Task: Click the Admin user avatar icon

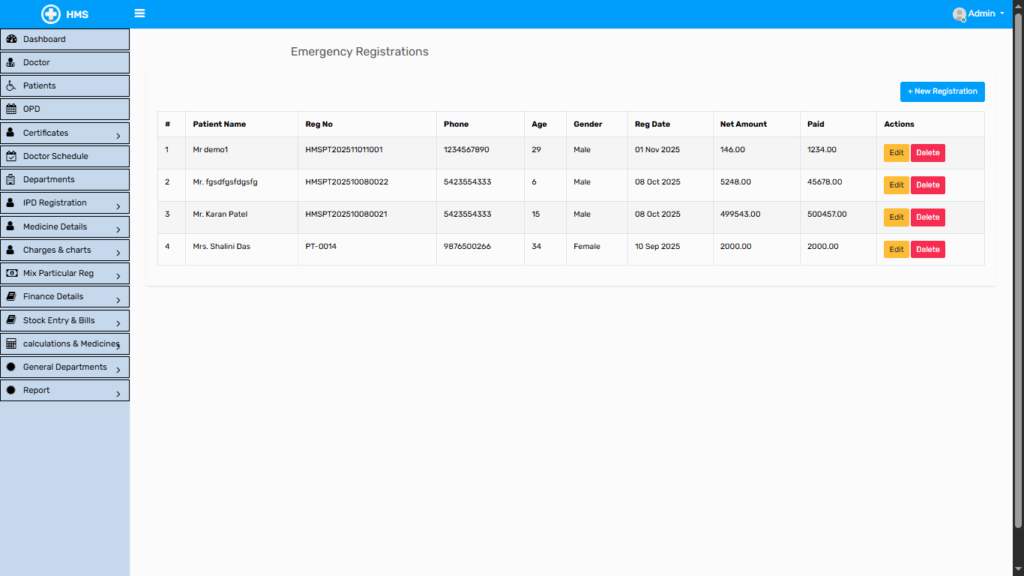Action: click(959, 14)
